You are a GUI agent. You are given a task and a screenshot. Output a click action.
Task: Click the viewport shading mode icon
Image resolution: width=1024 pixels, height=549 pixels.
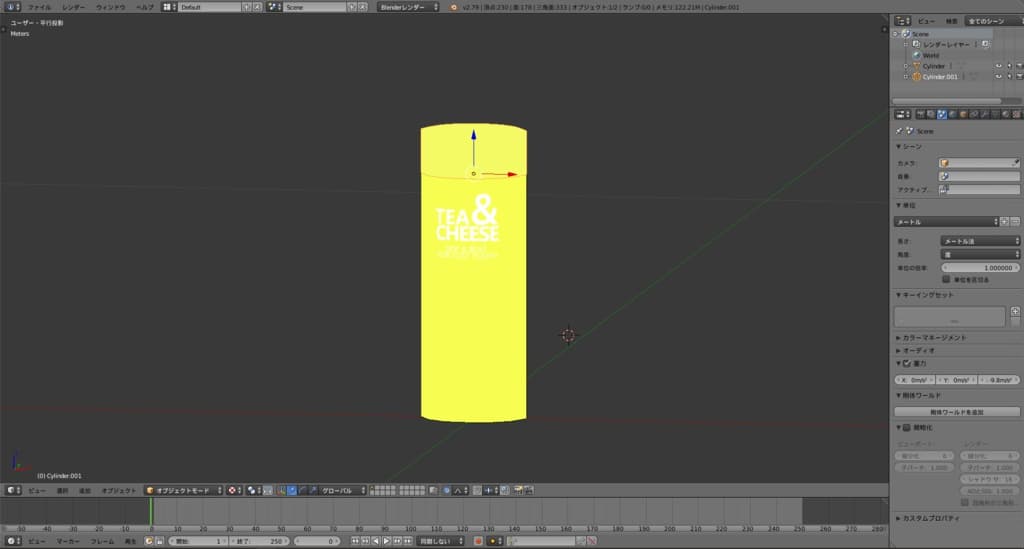point(232,491)
